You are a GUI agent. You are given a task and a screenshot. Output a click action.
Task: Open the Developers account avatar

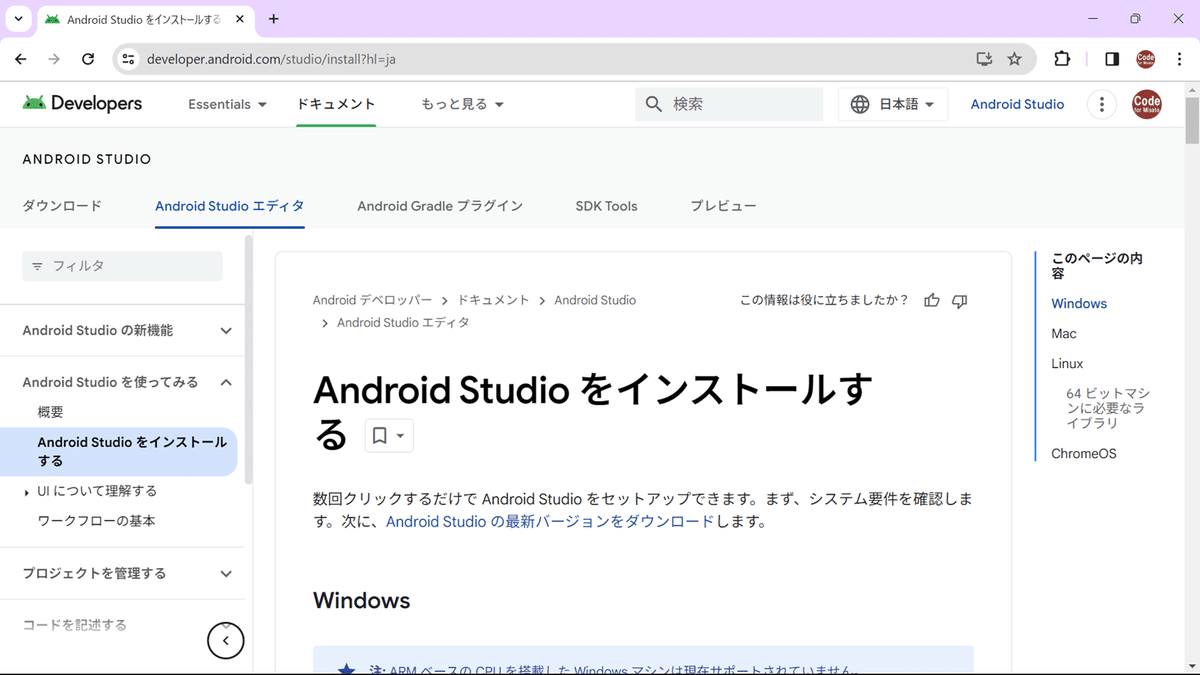[x=1147, y=104]
